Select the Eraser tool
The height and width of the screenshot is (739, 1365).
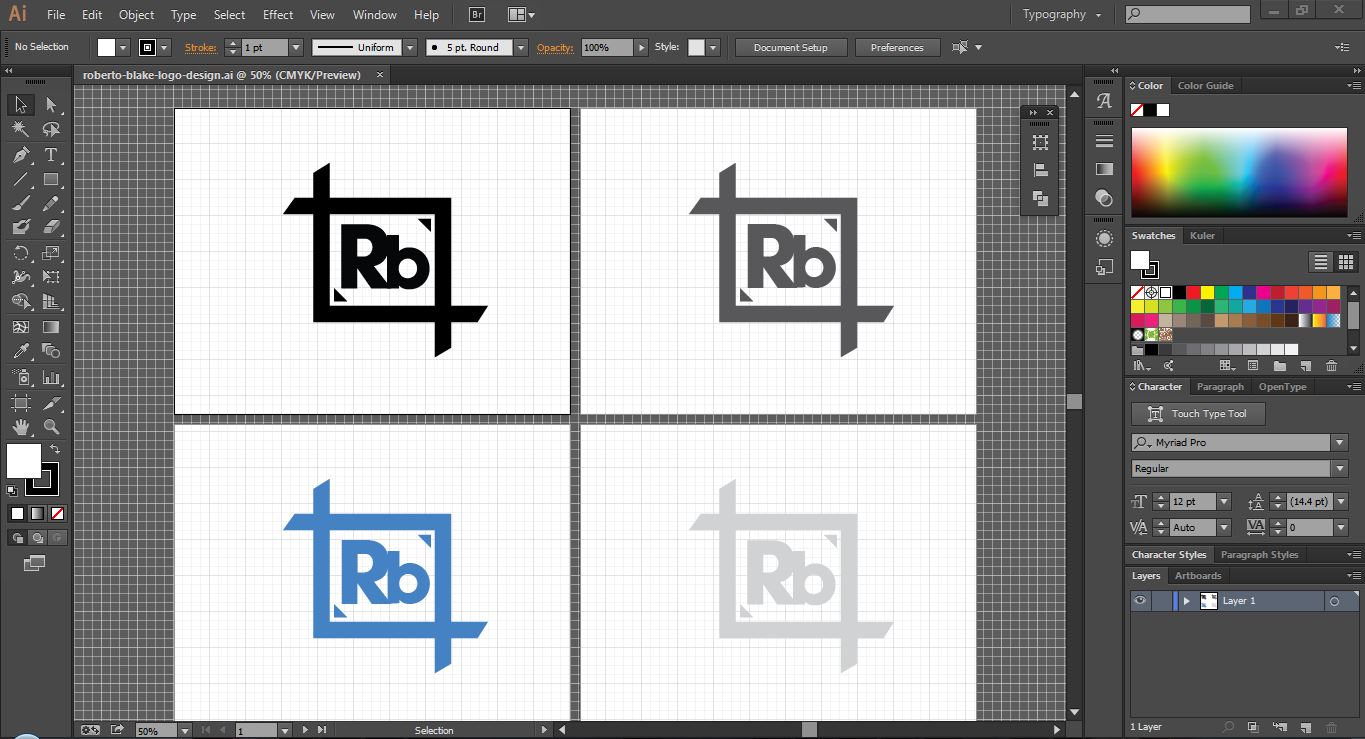point(51,227)
